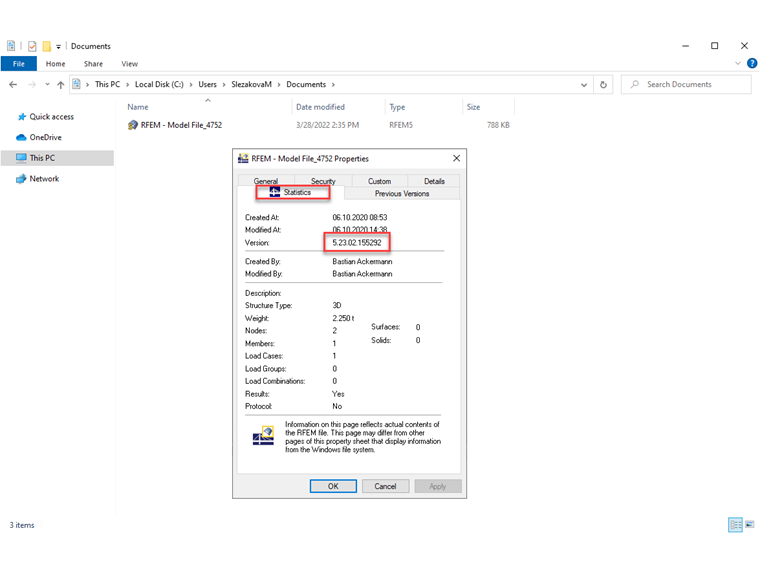Sort files by Date modified column
The height and width of the screenshot is (570, 760).
pos(320,107)
